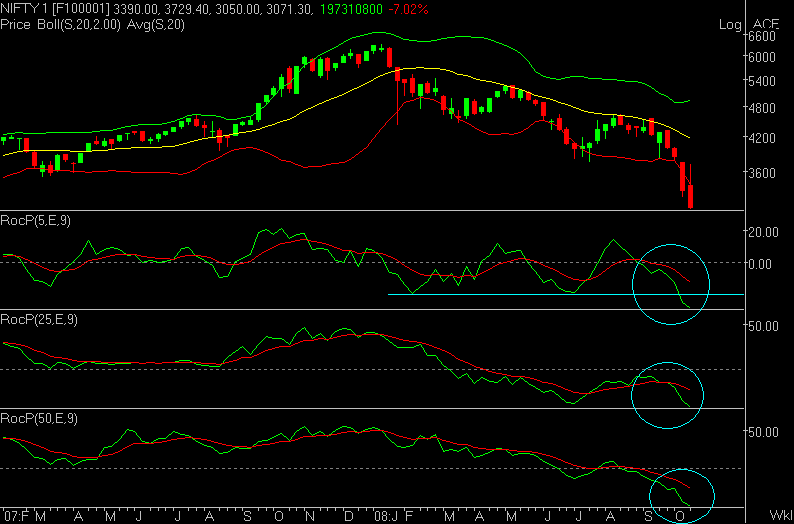Image resolution: width=794 pixels, height=524 pixels.
Task: Click the green volume figure 197310800
Action: pyautogui.click(x=353, y=9)
